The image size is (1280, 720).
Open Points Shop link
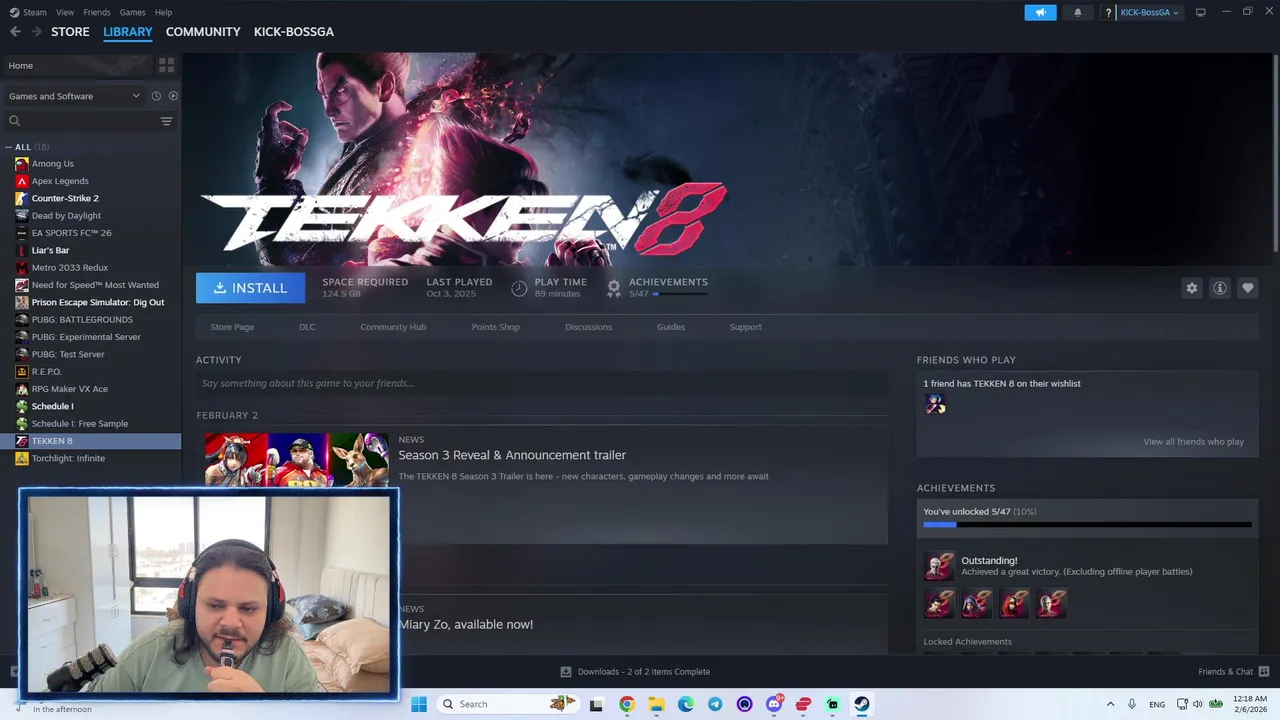click(x=495, y=327)
